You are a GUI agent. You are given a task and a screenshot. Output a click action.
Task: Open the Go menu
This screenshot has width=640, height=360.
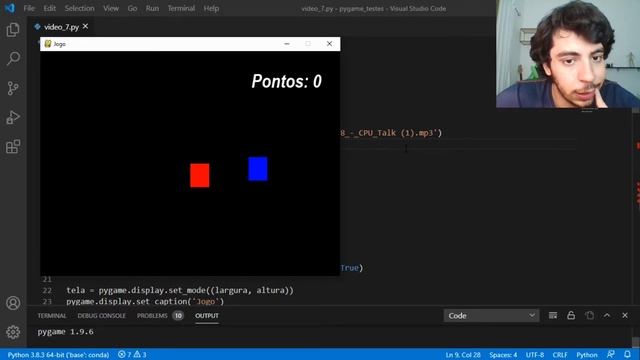point(132,8)
